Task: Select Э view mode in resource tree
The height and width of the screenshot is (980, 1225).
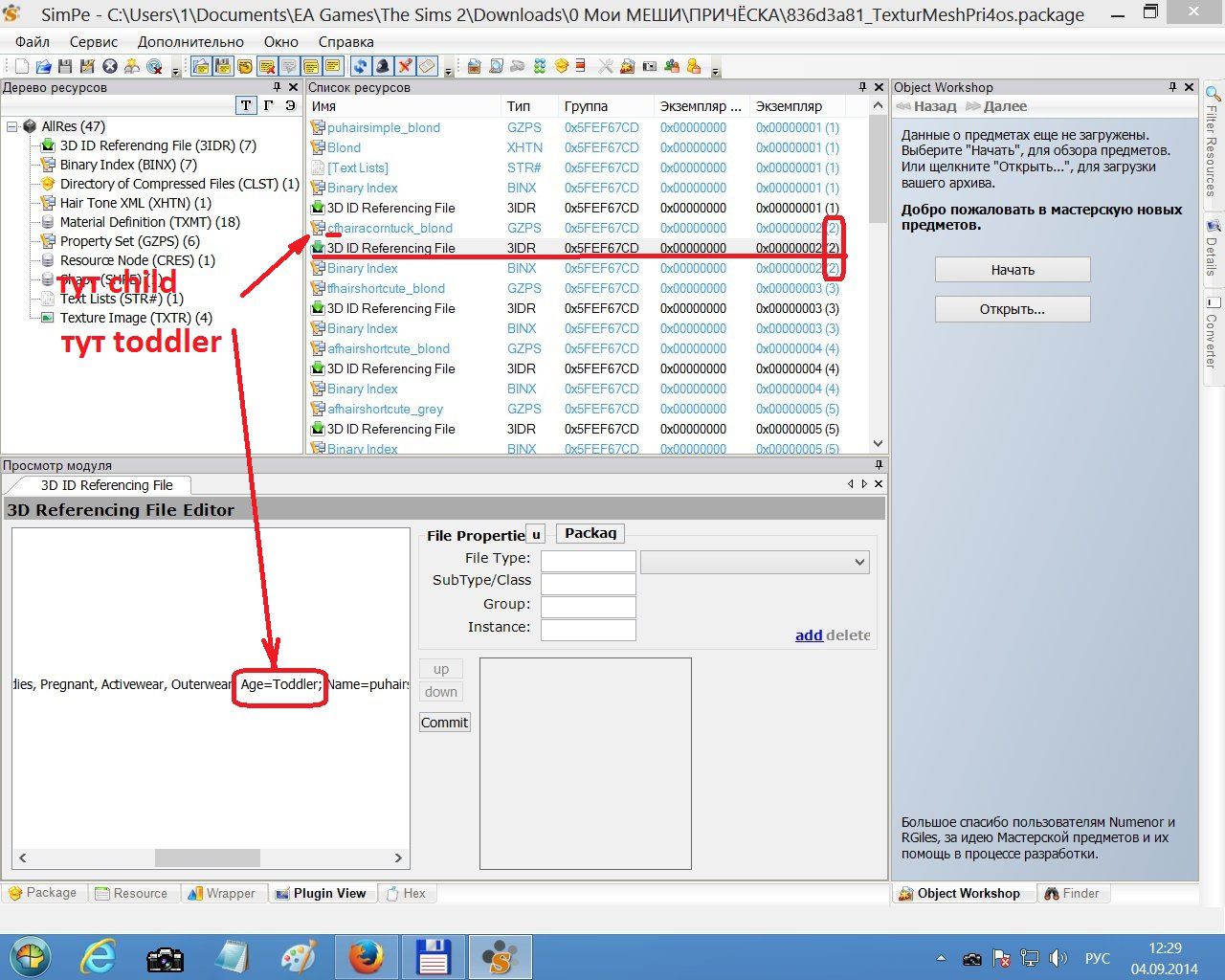Action: click(x=290, y=105)
